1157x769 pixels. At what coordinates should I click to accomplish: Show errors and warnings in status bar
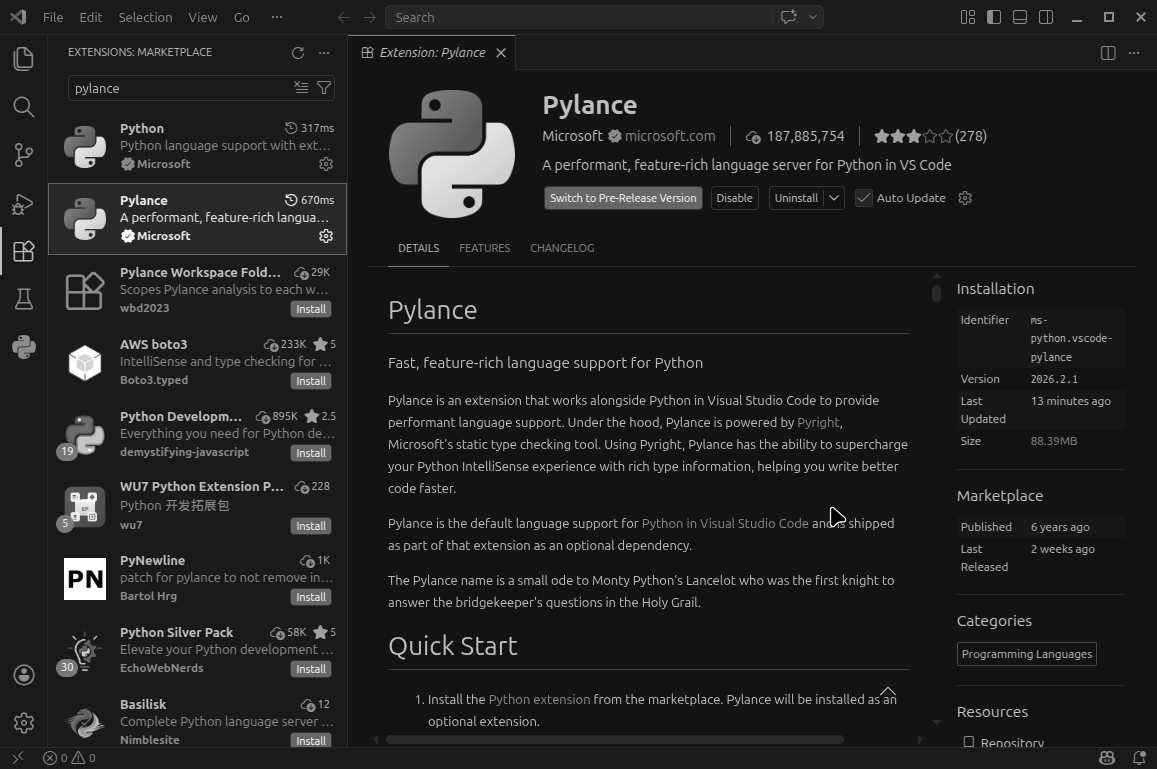pyautogui.click(x=69, y=758)
